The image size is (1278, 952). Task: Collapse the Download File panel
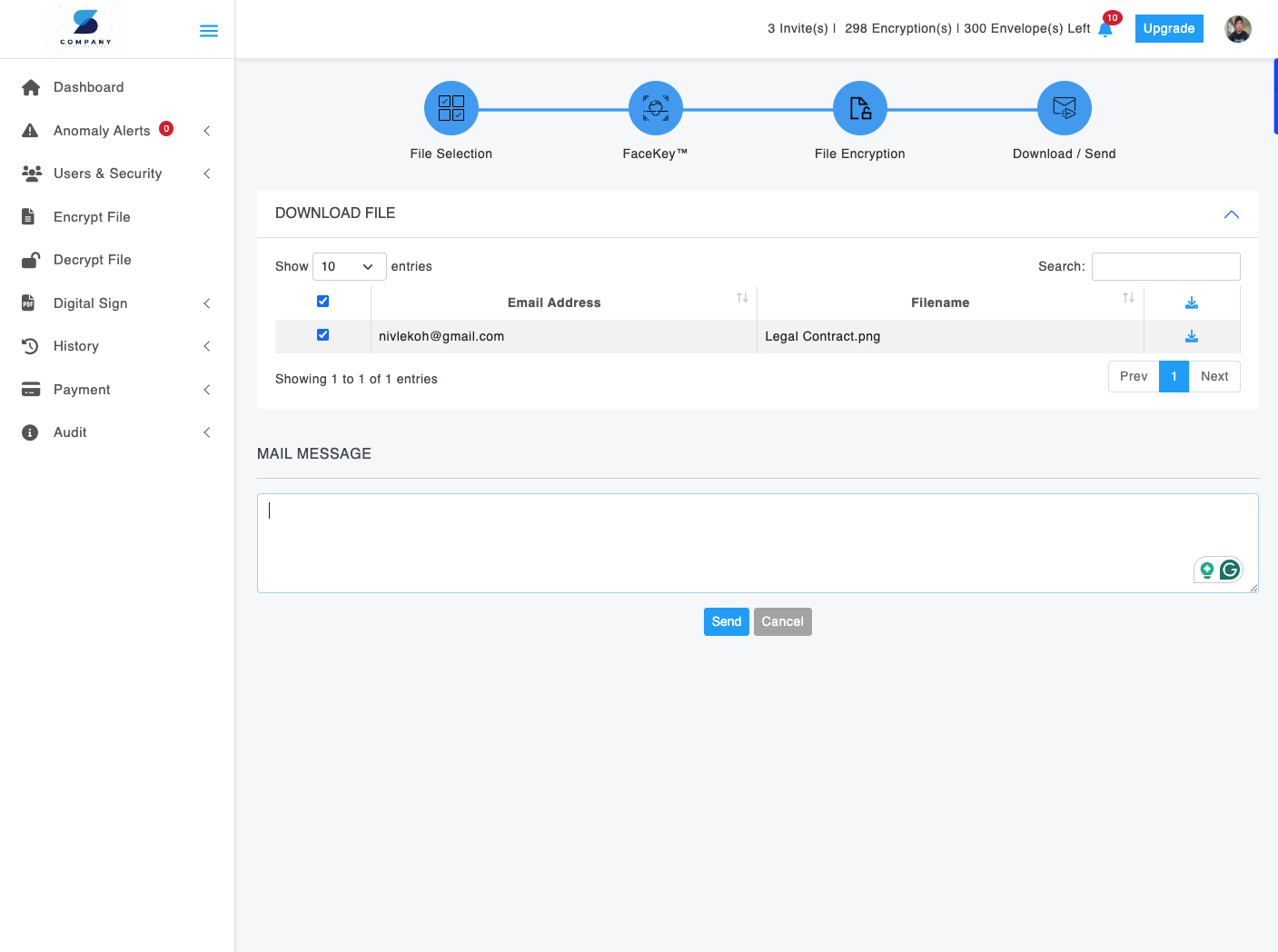tap(1232, 214)
